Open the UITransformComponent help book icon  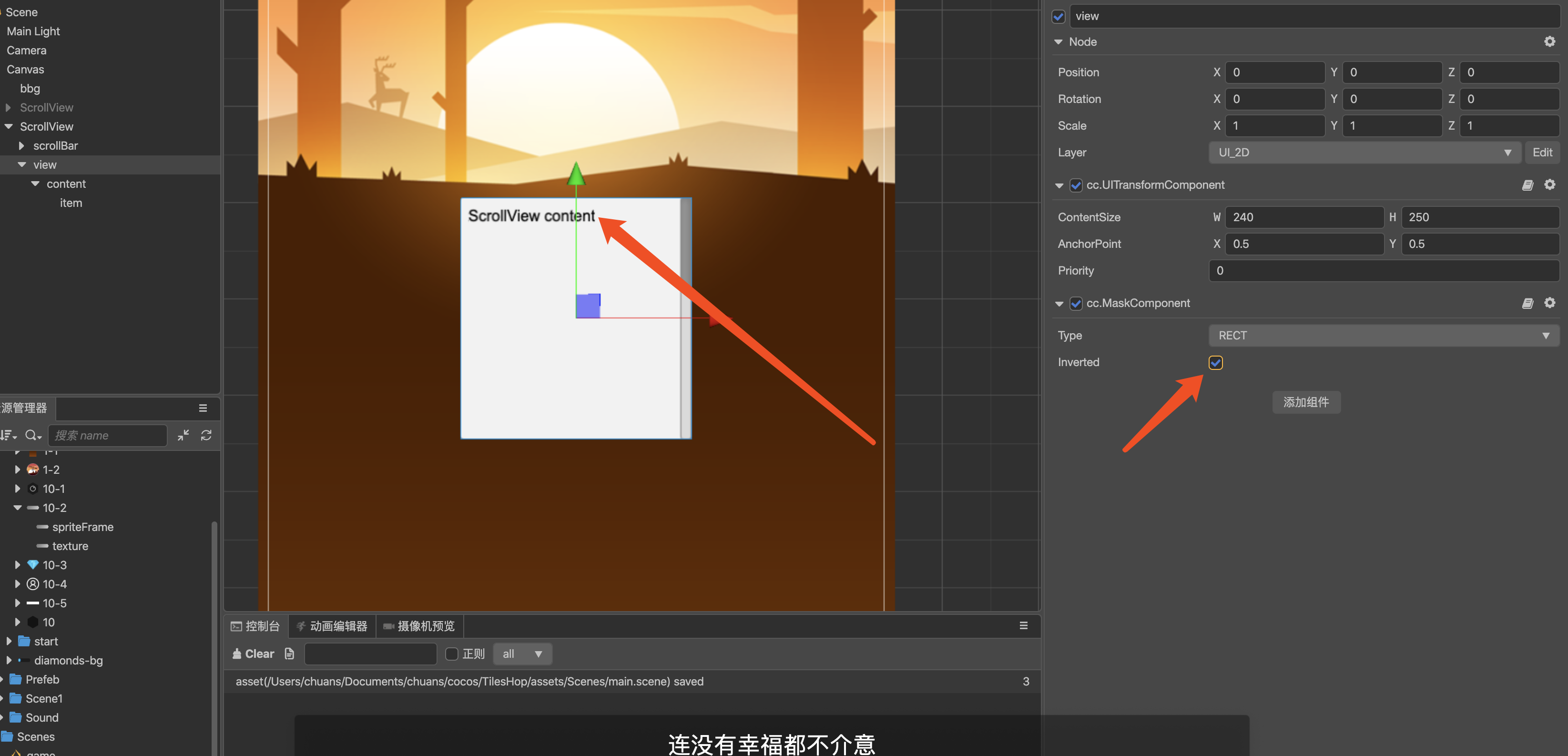pos(1527,185)
